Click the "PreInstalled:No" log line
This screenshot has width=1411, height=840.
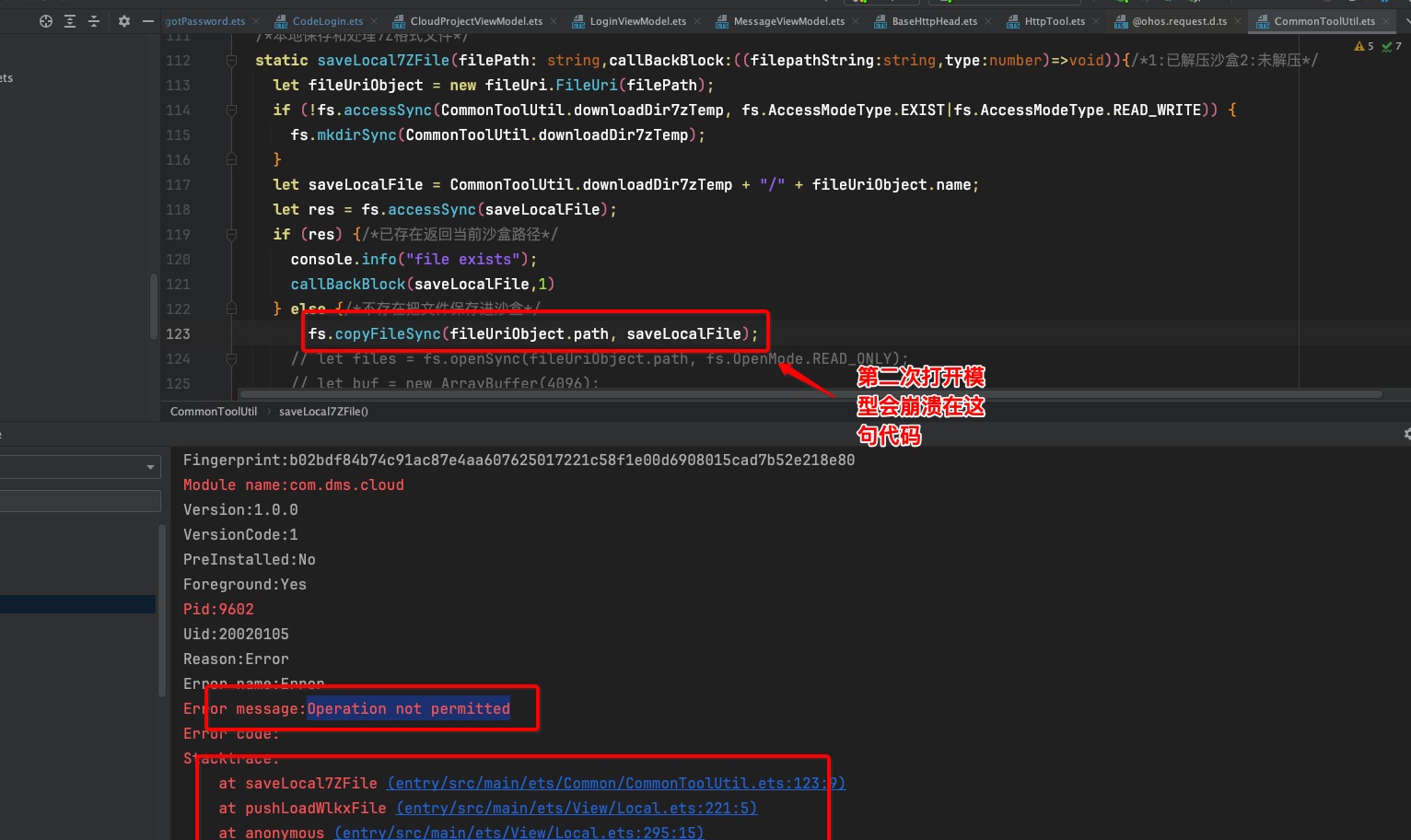coord(250,559)
